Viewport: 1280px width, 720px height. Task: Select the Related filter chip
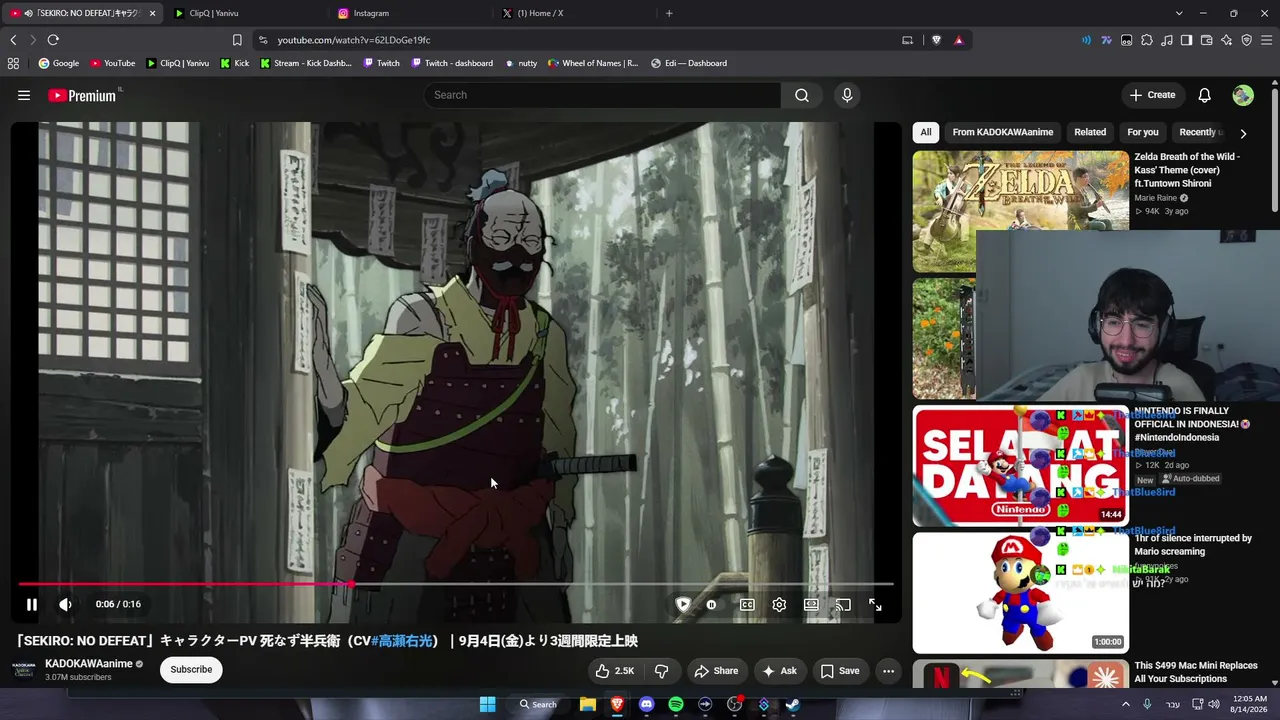(x=1090, y=132)
